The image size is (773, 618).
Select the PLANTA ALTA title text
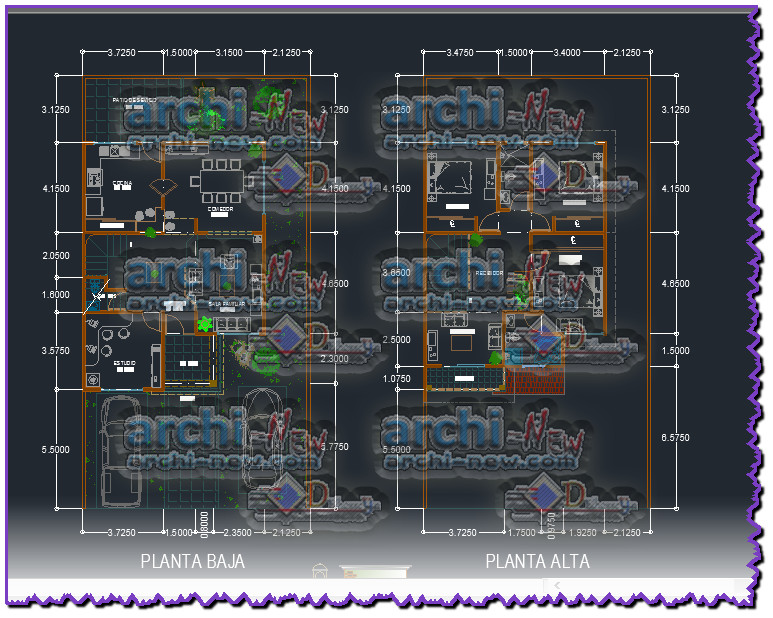tap(537, 561)
